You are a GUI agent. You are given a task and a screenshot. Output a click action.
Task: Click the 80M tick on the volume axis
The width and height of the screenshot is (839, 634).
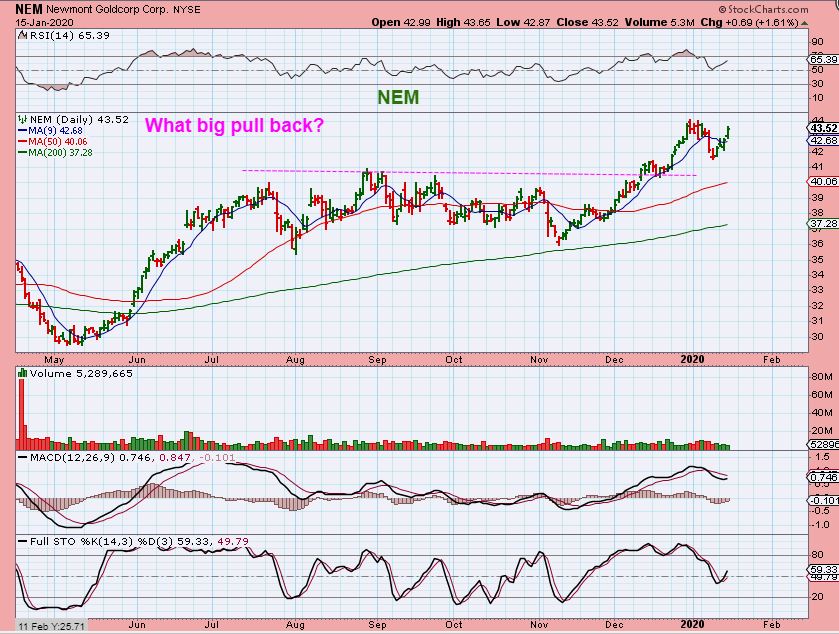[821, 377]
